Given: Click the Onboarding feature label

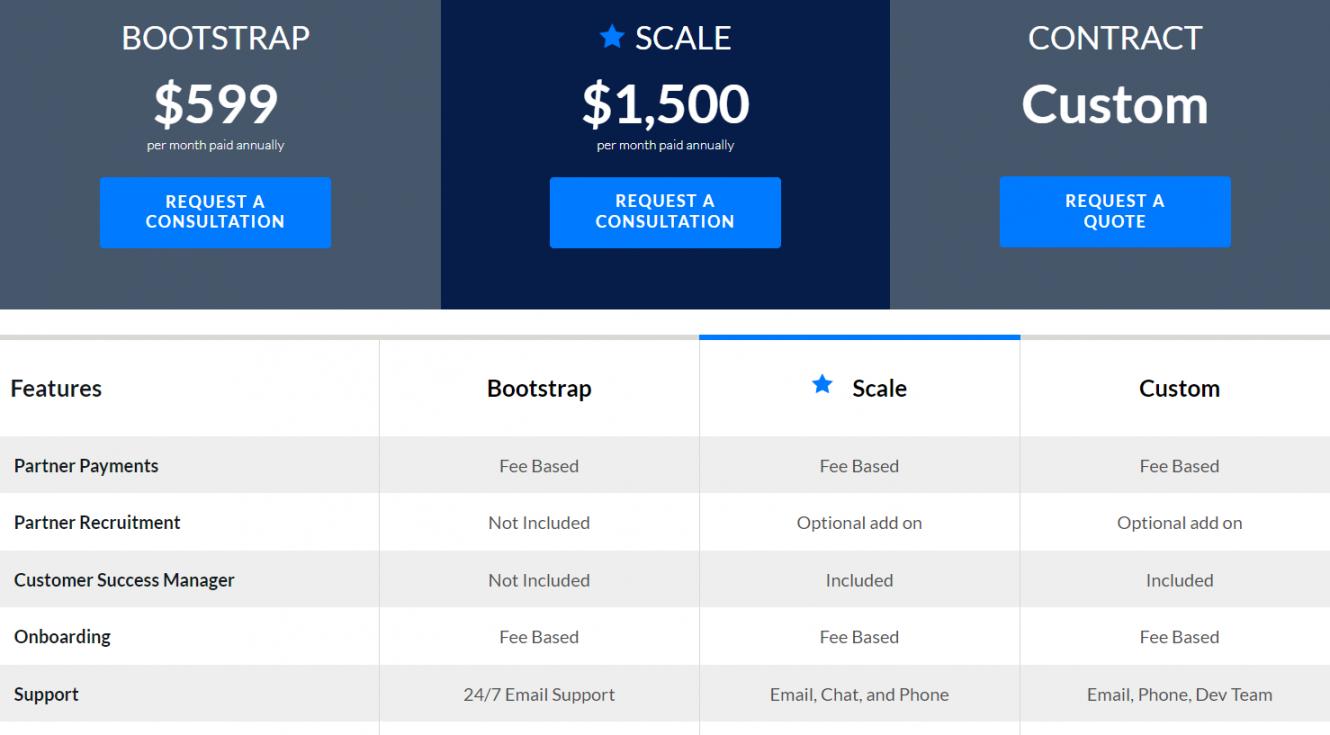Looking at the screenshot, I should 62,637.
